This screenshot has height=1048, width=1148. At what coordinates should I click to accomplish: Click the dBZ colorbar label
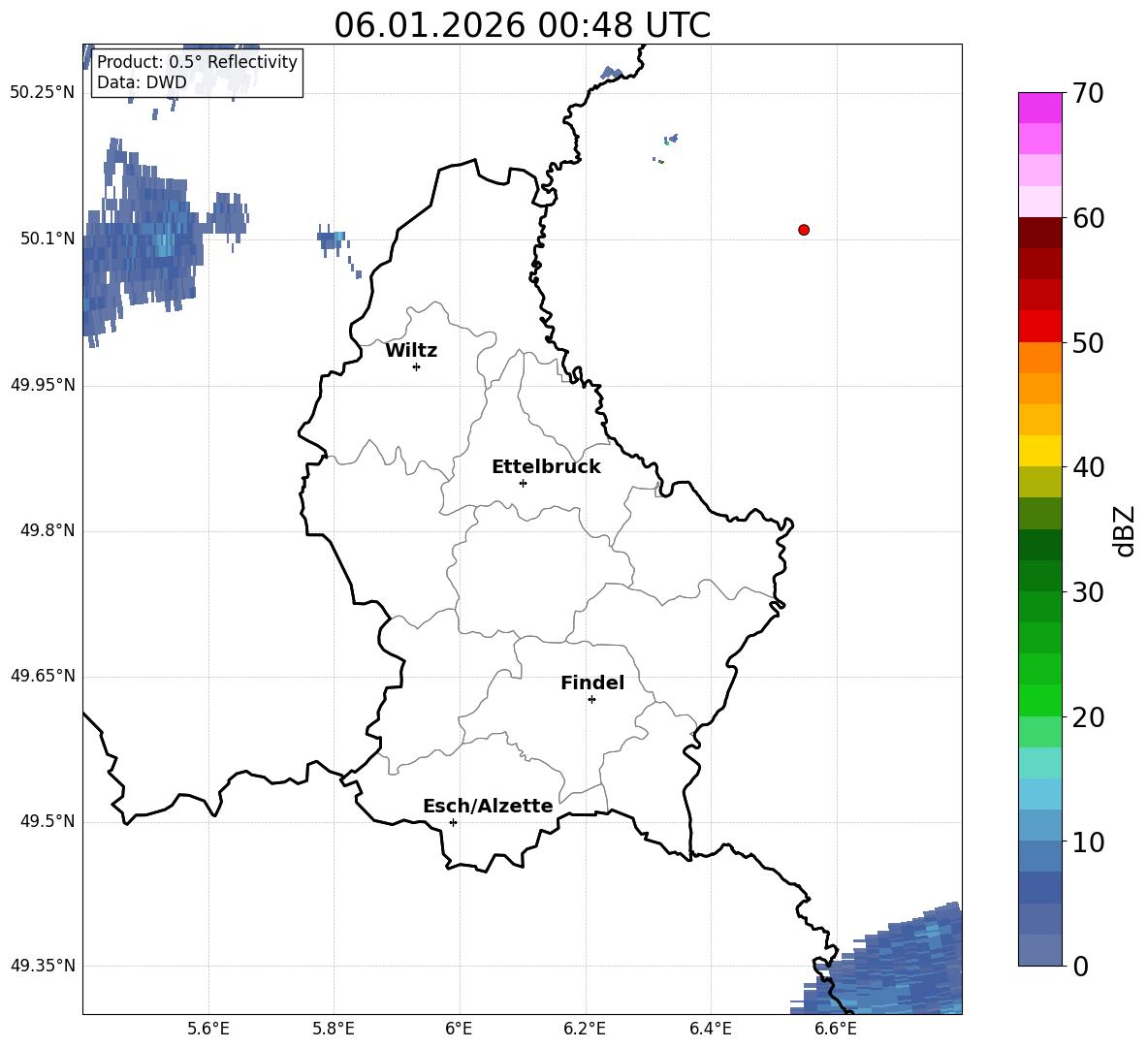click(1126, 530)
